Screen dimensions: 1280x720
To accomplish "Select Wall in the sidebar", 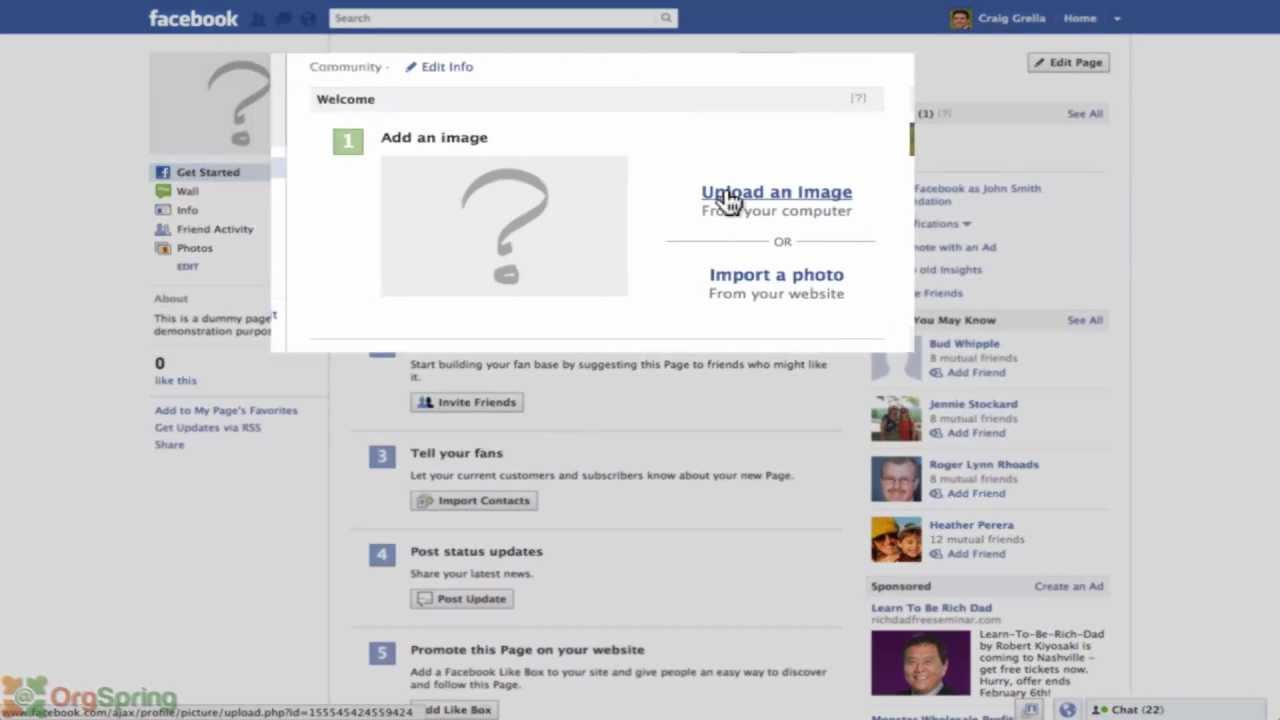I will [x=188, y=191].
